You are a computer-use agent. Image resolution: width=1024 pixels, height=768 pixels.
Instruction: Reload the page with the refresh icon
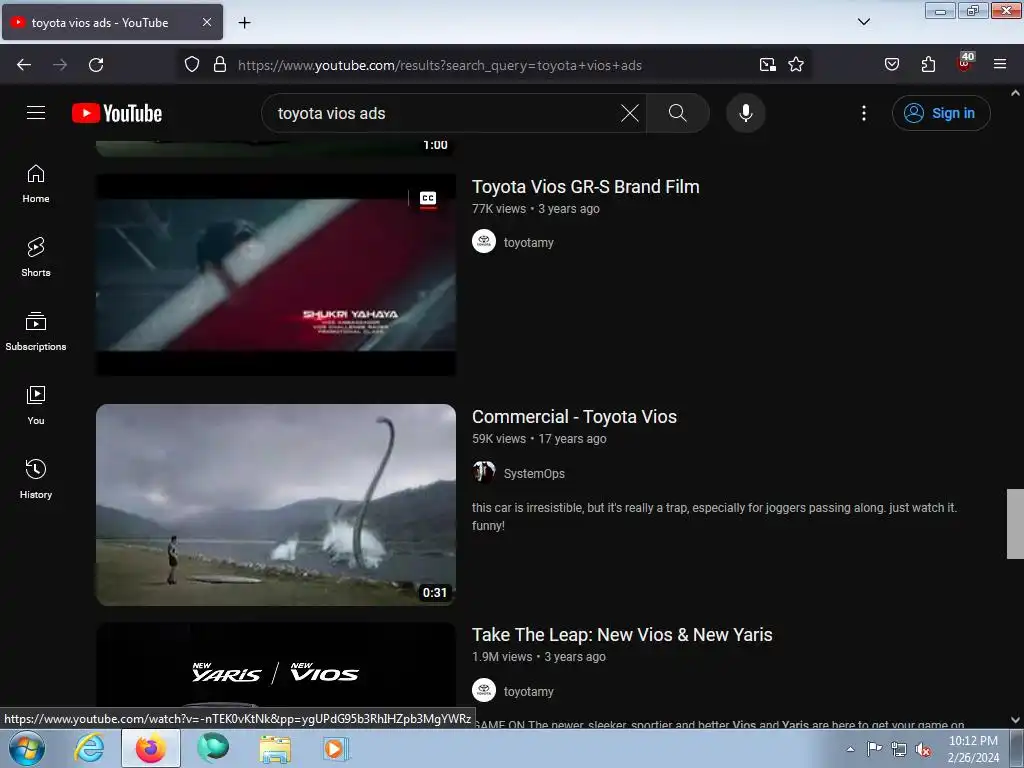[x=96, y=65]
